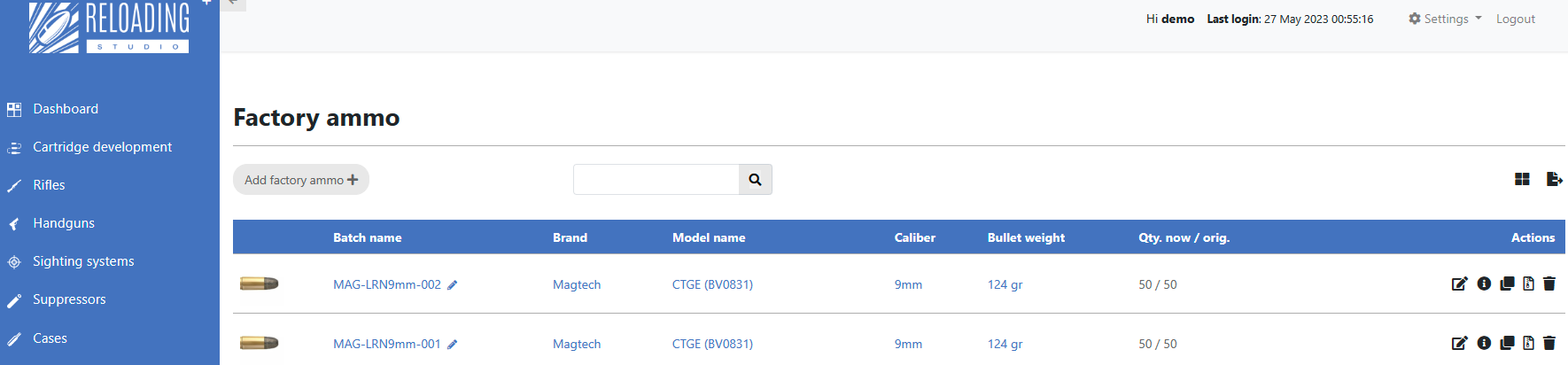The image size is (1568, 365).
Task: Expand the Settings dropdown
Action: (x=1445, y=19)
